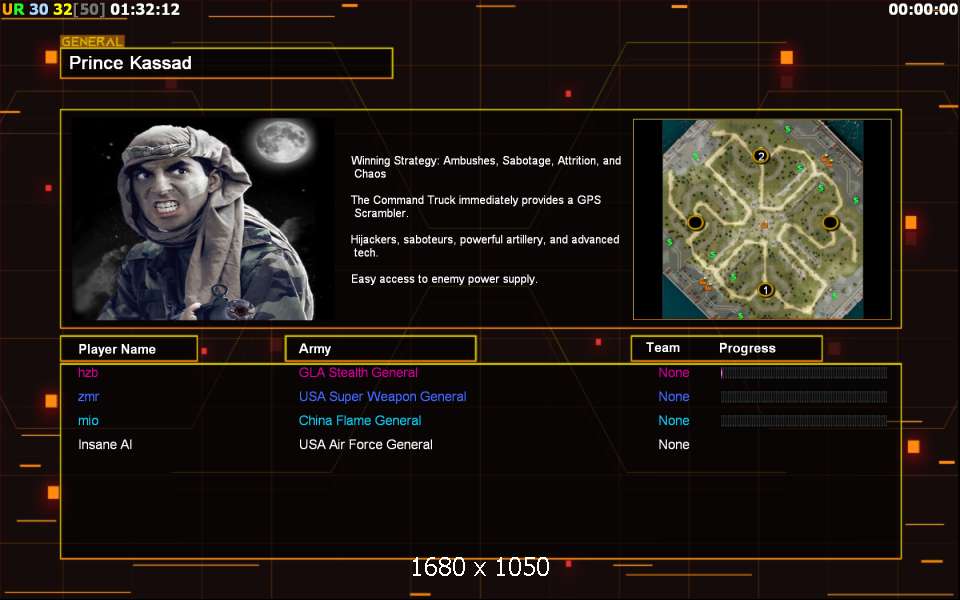Select player mio
960x600 pixels.
[x=88, y=421]
